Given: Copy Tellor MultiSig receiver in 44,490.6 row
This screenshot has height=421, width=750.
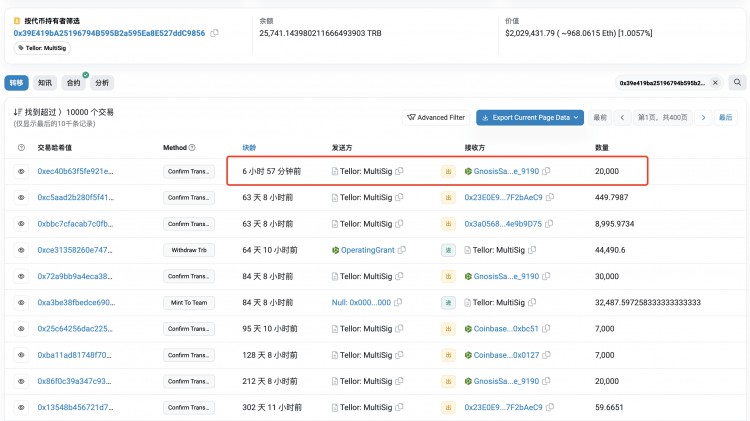Looking at the screenshot, I should (532, 250).
